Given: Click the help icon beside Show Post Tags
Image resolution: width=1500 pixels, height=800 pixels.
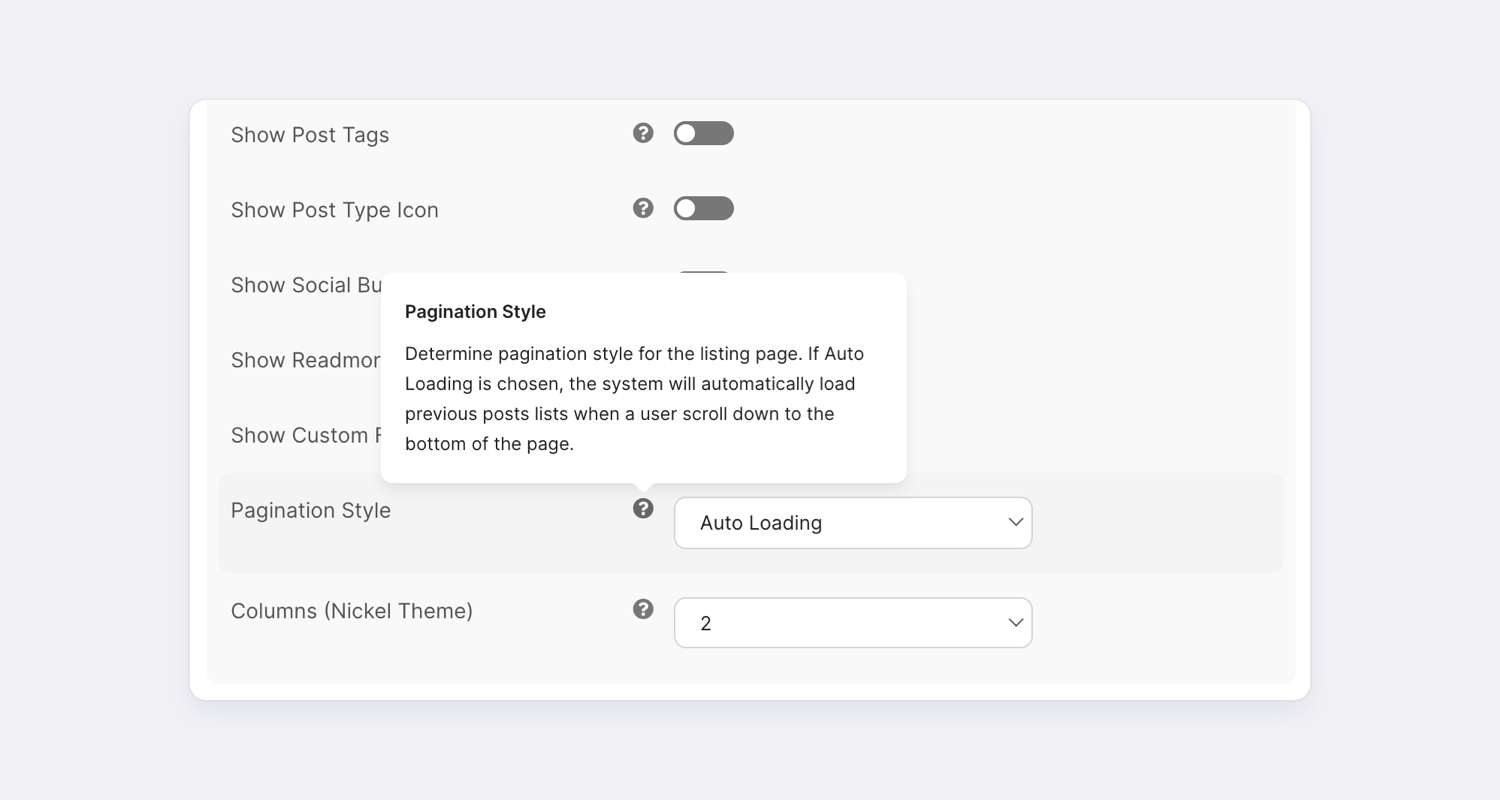Looking at the screenshot, I should click(x=643, y=132).
